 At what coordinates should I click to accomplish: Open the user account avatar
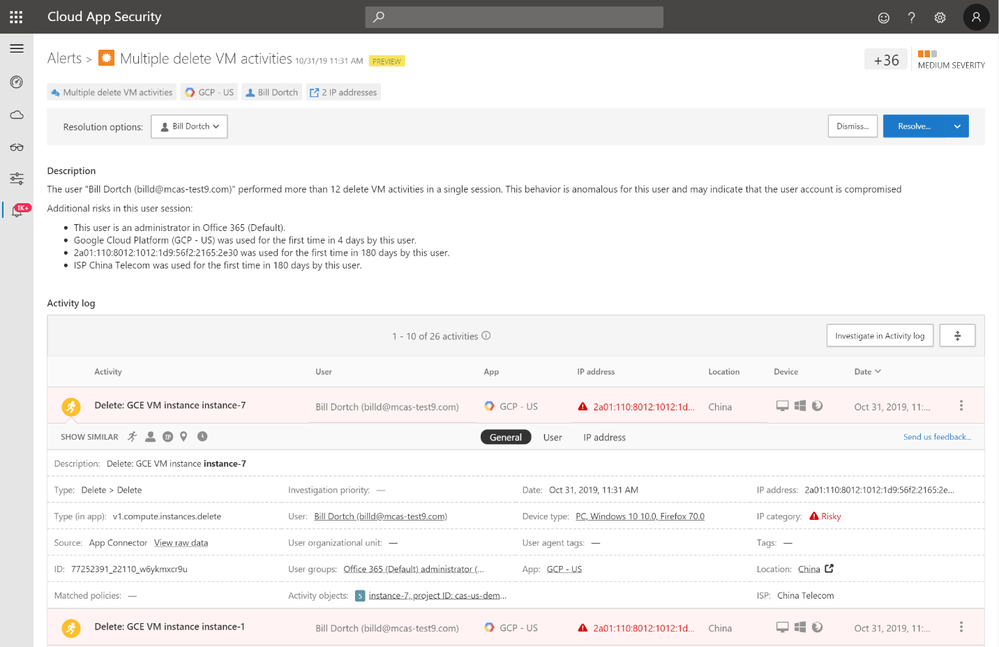click(x=976, y=17)
